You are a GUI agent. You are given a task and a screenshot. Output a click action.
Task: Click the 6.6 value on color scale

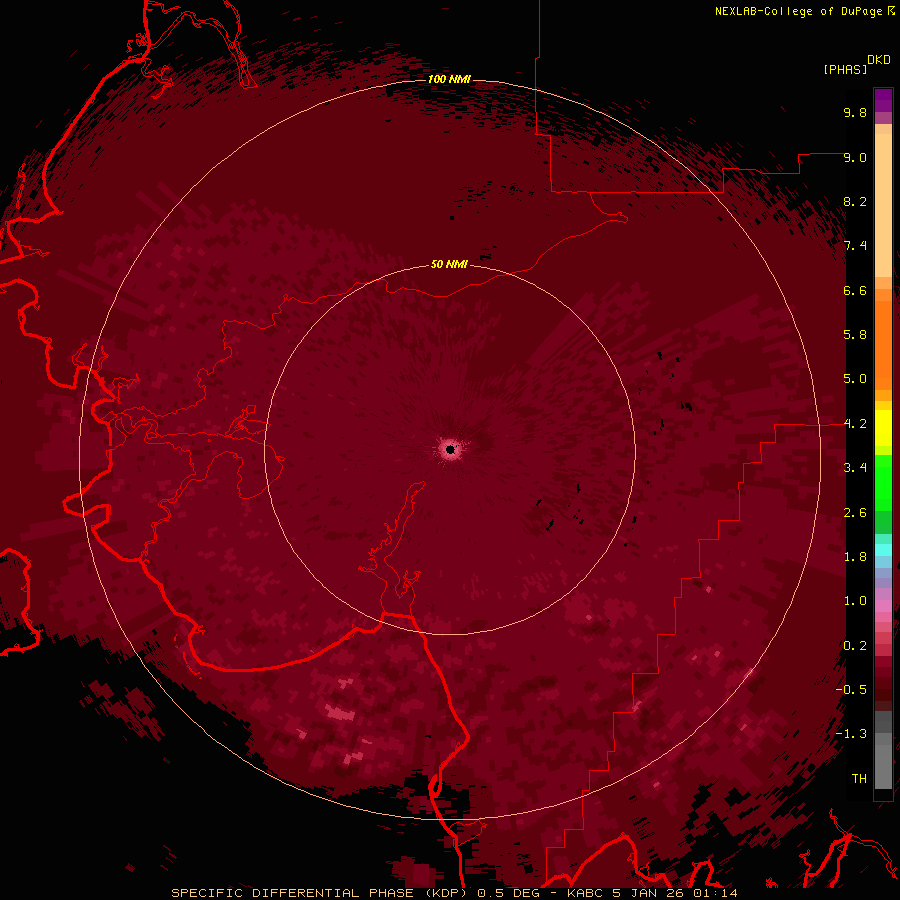tap(855, 290)
